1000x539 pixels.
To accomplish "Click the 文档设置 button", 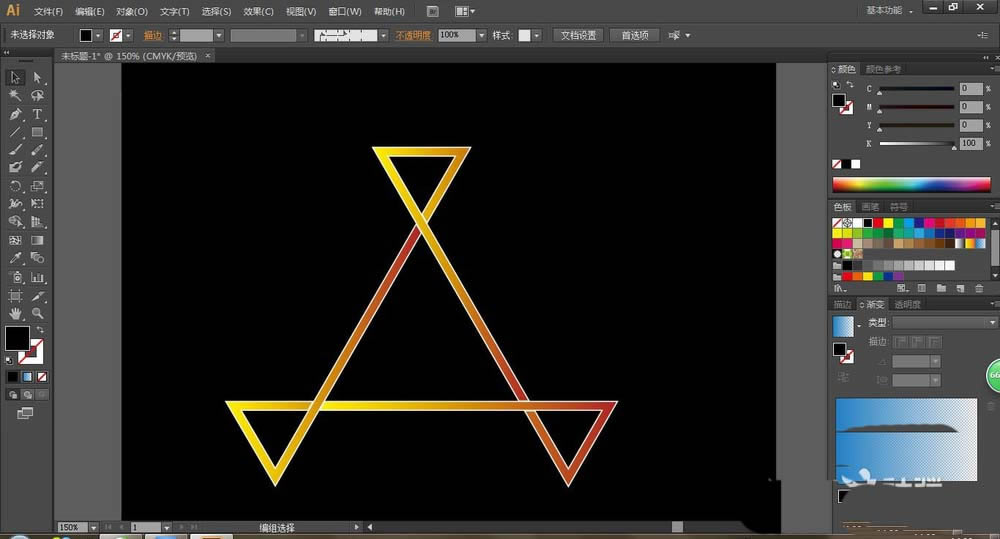I will pos(578,35).
